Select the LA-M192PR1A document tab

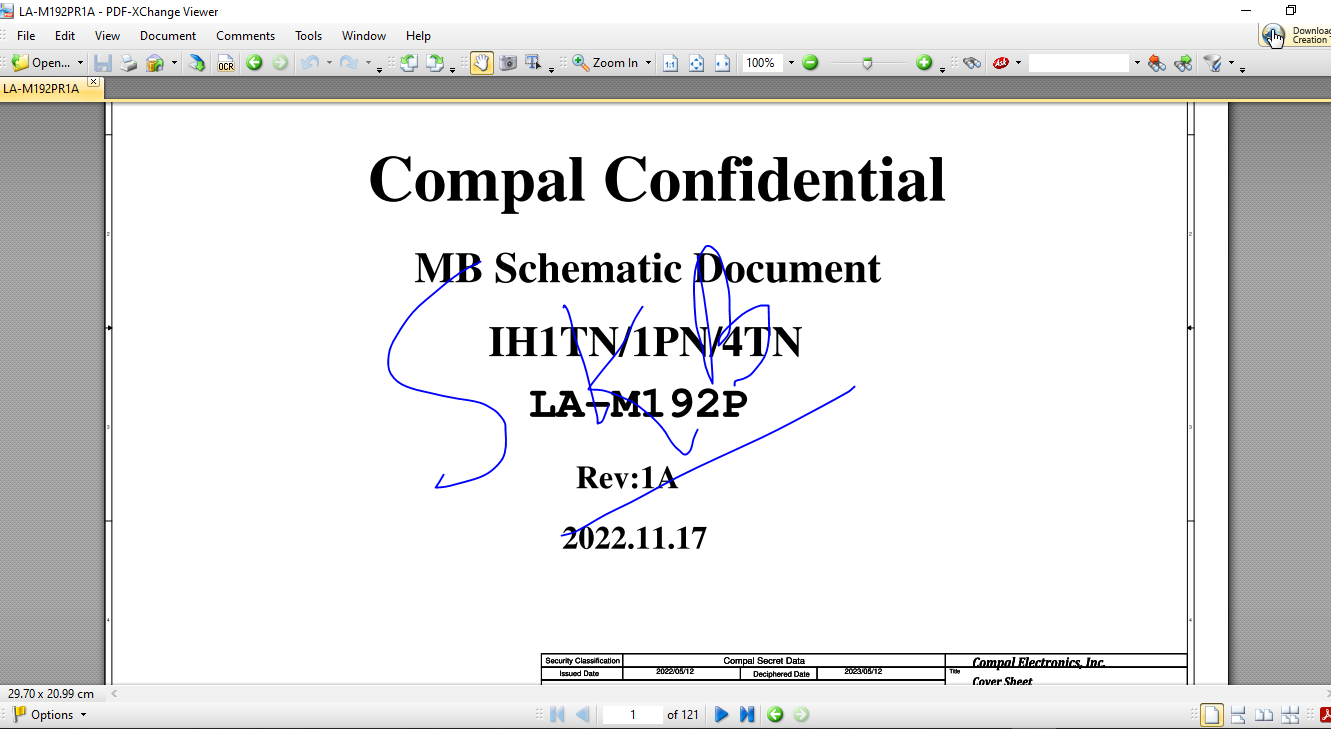42,88
